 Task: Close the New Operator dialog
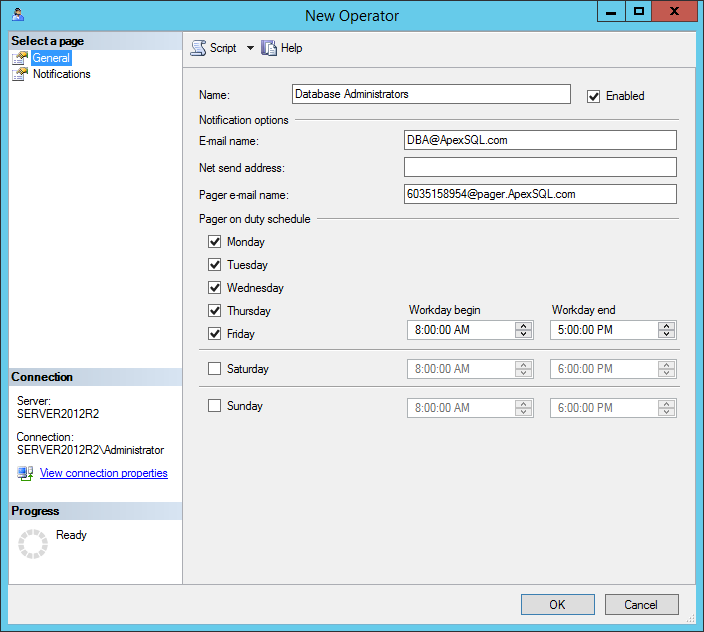point(674,12)
